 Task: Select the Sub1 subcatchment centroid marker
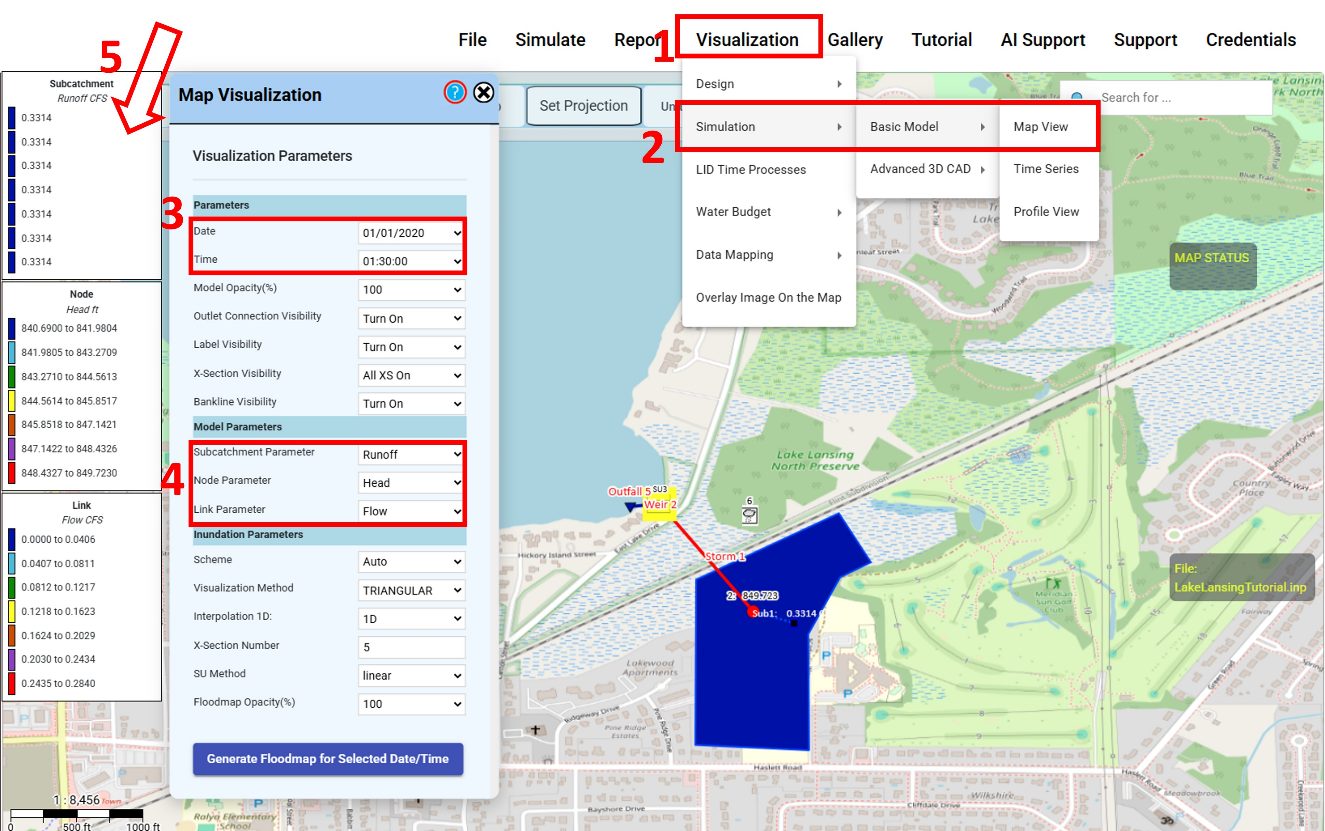pos(794,623)
